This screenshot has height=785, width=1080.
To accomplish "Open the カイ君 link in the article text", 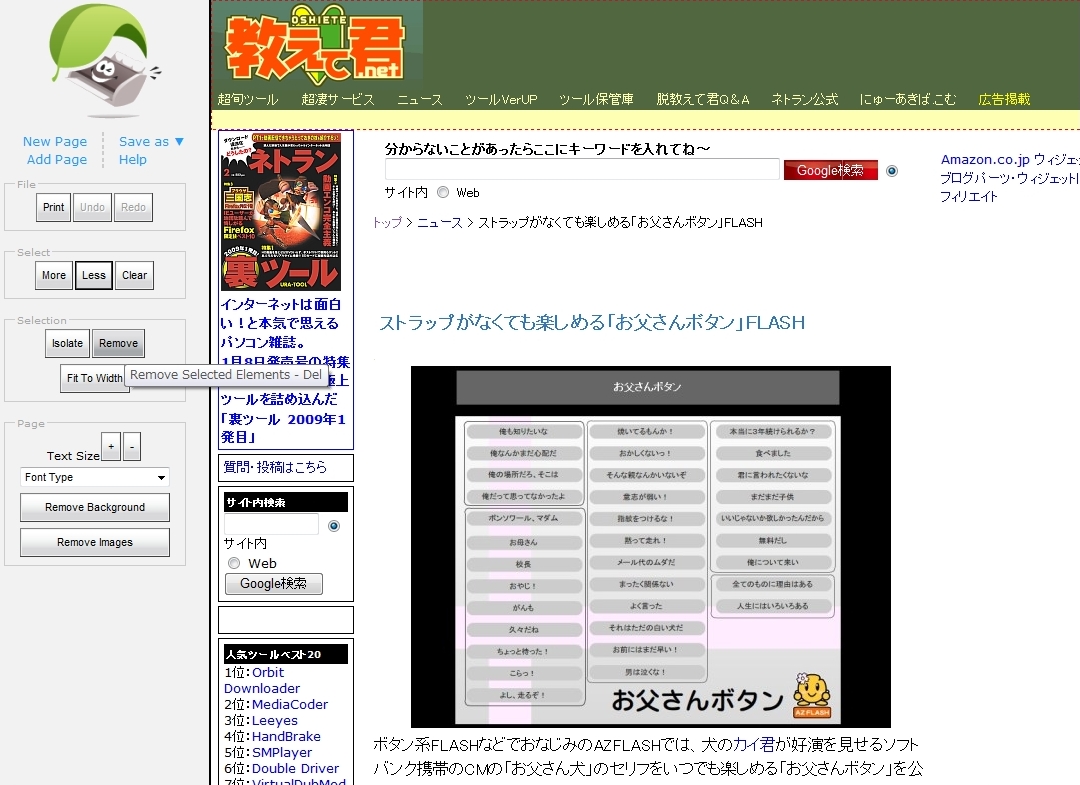I will (x=755, y=744).
